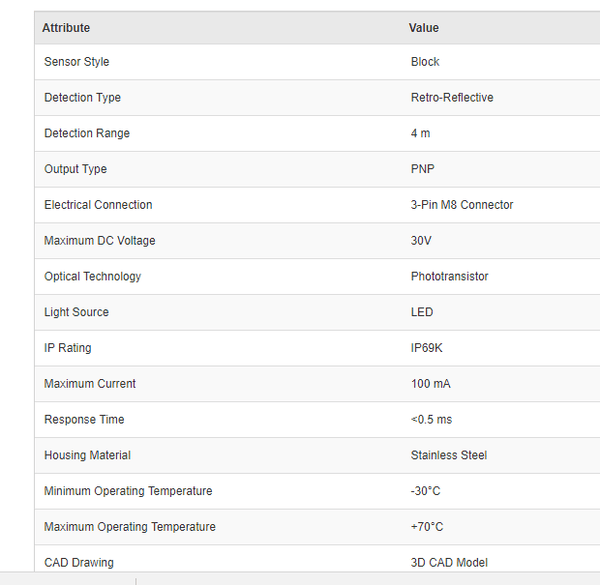The image size is (600, 585).
Task: Click the Block sensor style value
Action: pos(425,62)
